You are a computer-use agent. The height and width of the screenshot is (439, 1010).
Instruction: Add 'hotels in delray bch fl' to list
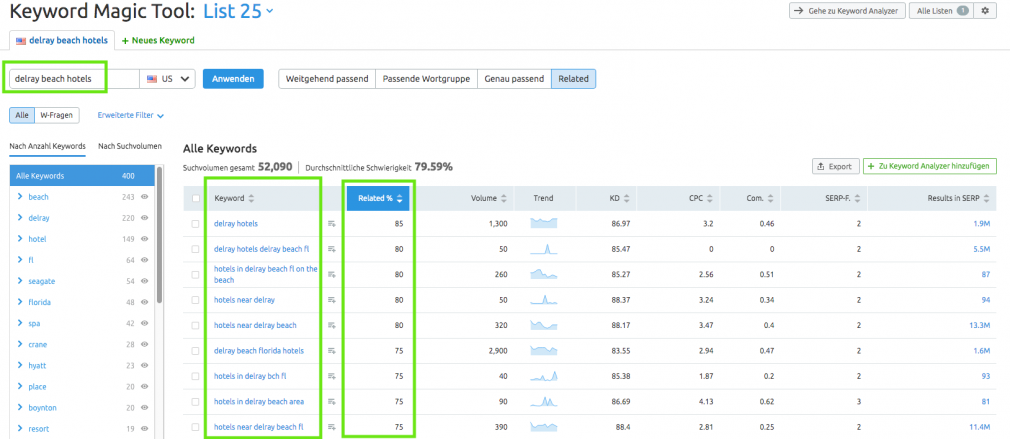point(332,376)
